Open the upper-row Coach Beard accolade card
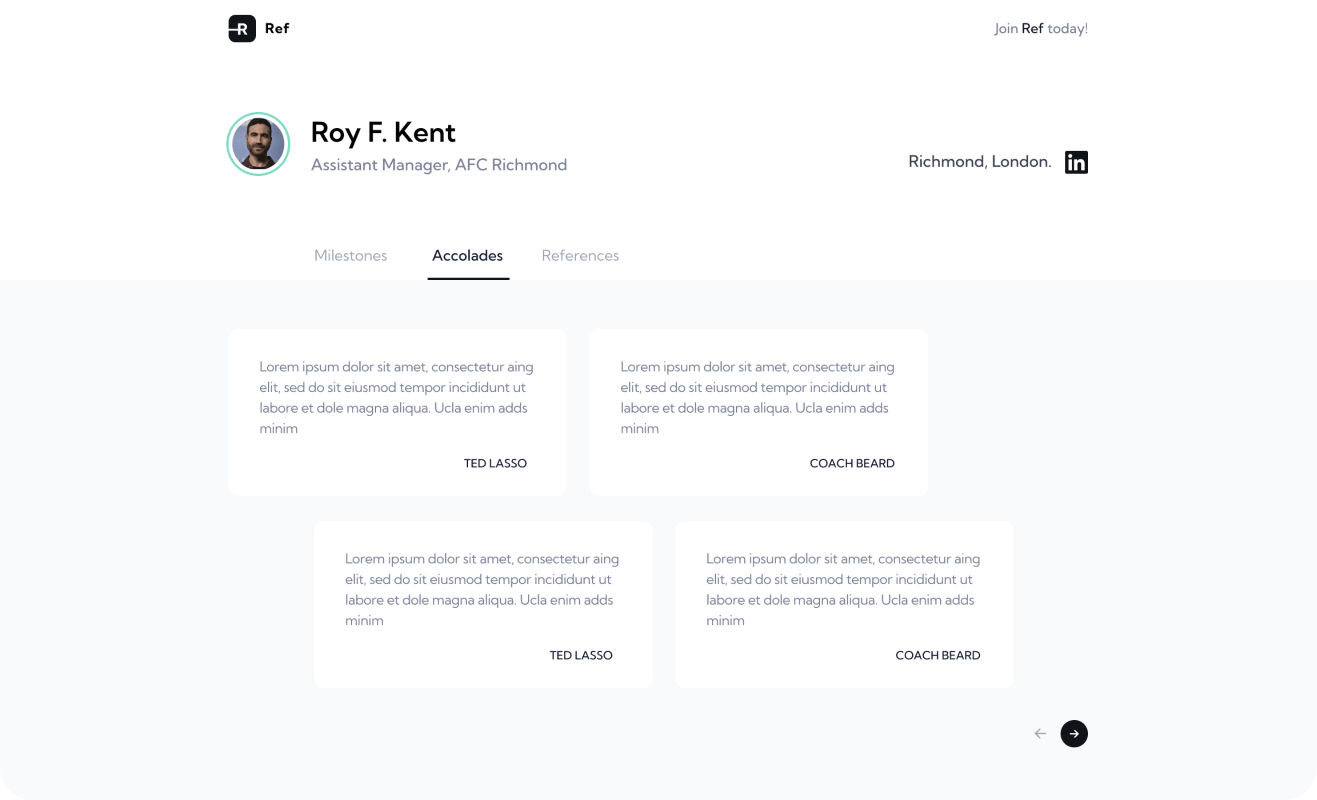Viewport: 1317px width, 800px height. point(758,412)
